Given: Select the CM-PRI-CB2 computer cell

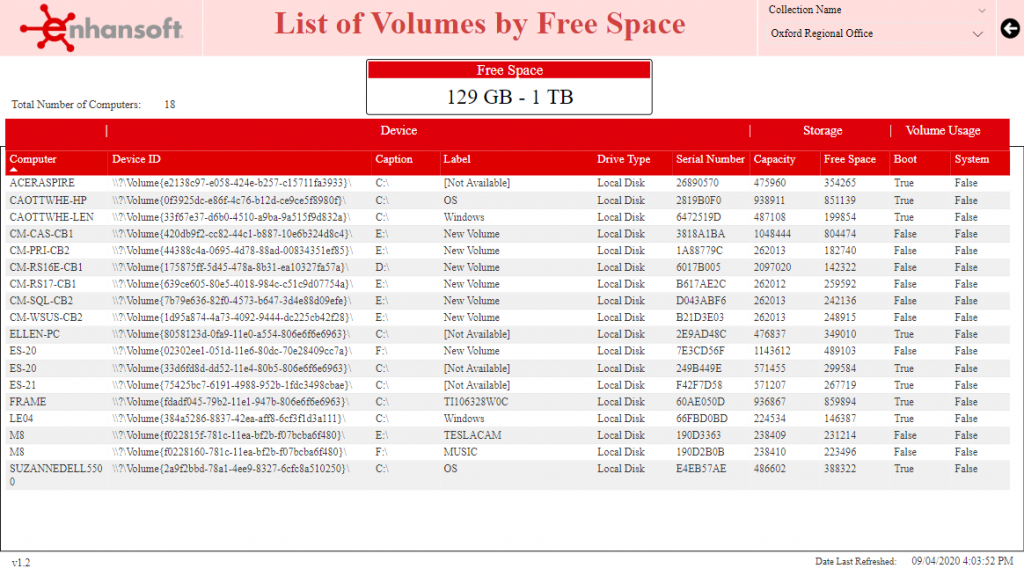Looking at the screenshot, I should coord(39,251).
